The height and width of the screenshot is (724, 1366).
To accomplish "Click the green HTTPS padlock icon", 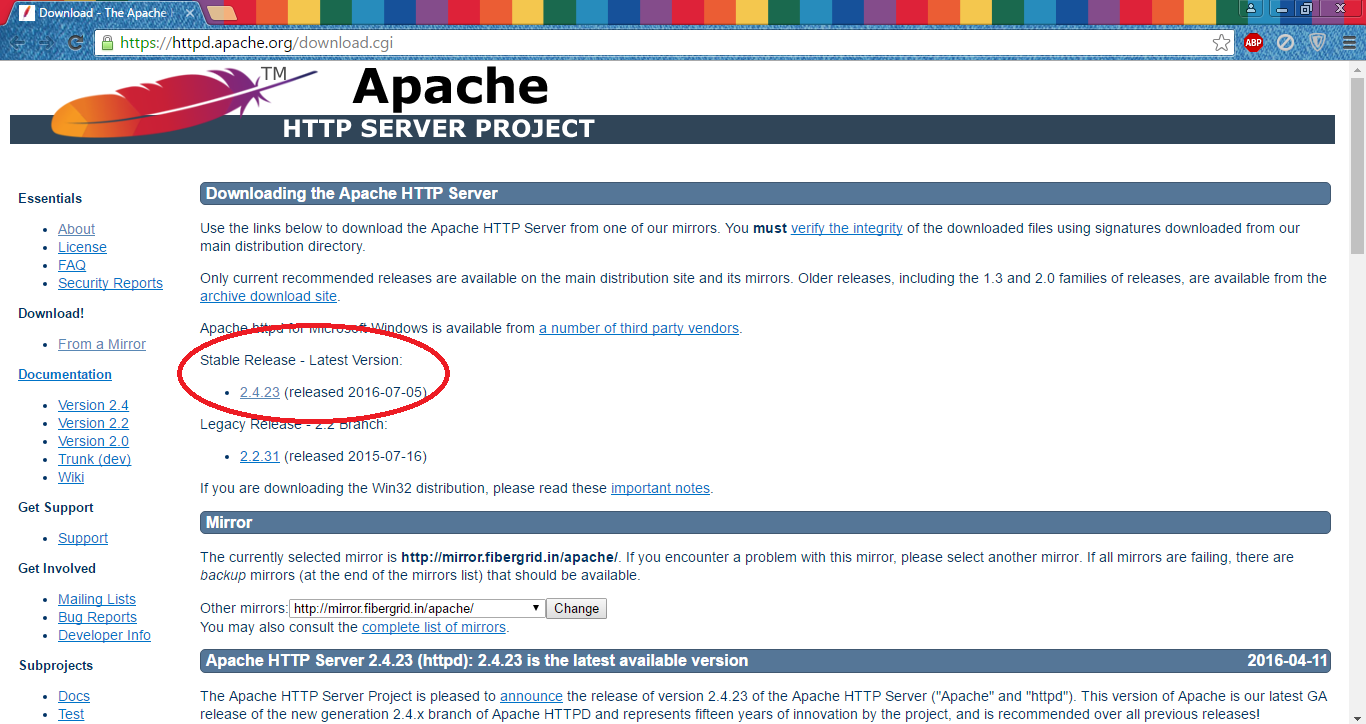I will coord(107,42).
